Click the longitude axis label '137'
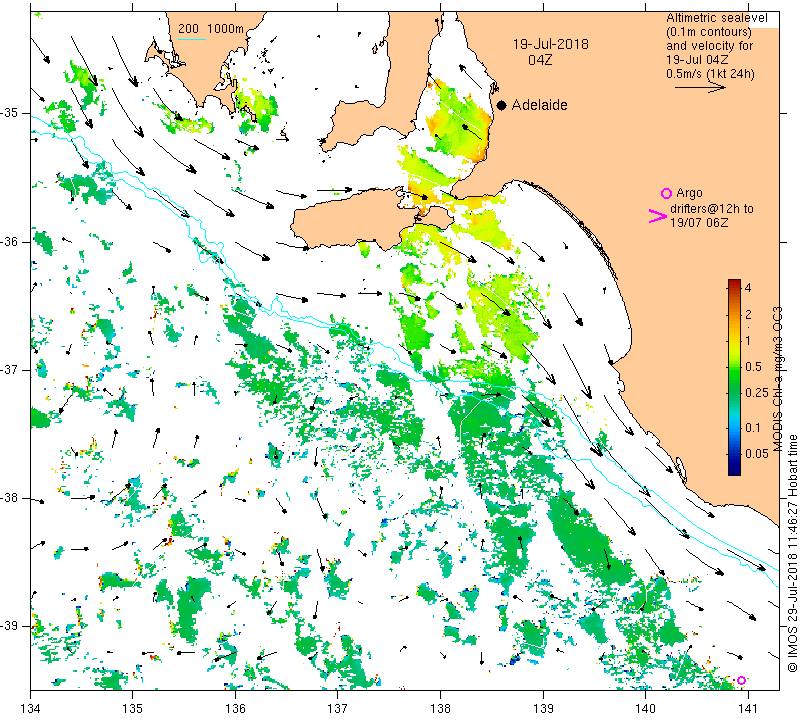The image size is (800, 720). click(338, 708)
